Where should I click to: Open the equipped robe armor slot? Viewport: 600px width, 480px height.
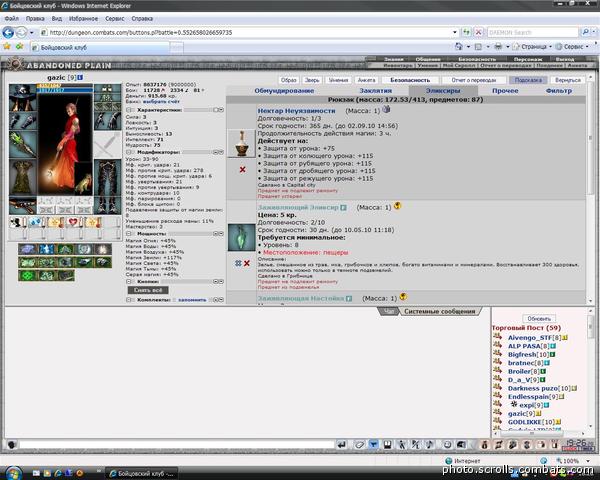(23, 177)
